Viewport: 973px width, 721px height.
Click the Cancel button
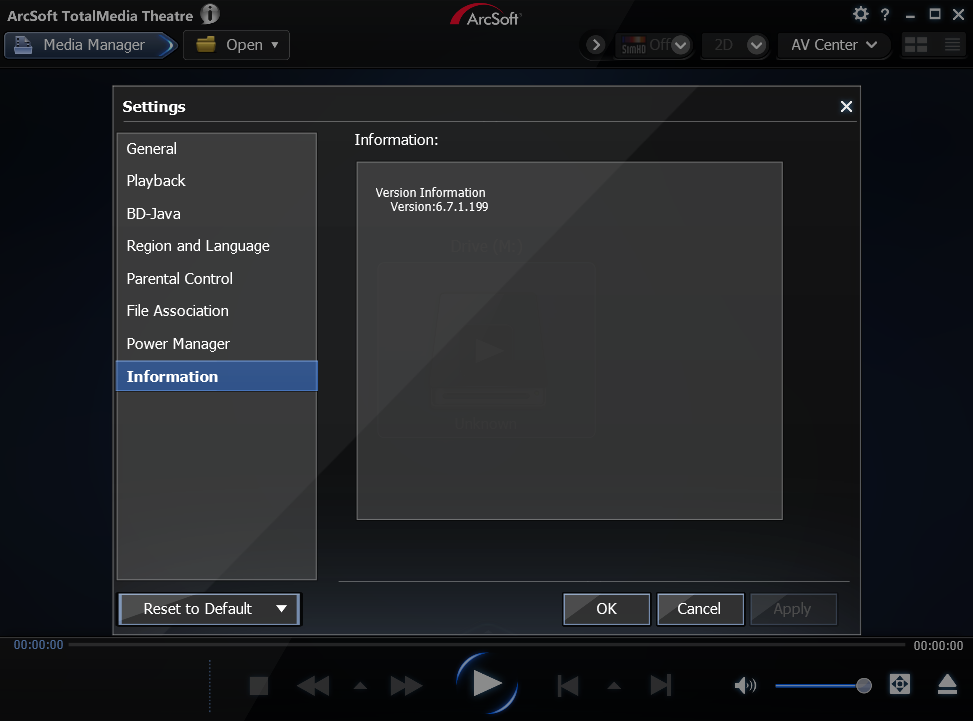click(x=700, y=609)
